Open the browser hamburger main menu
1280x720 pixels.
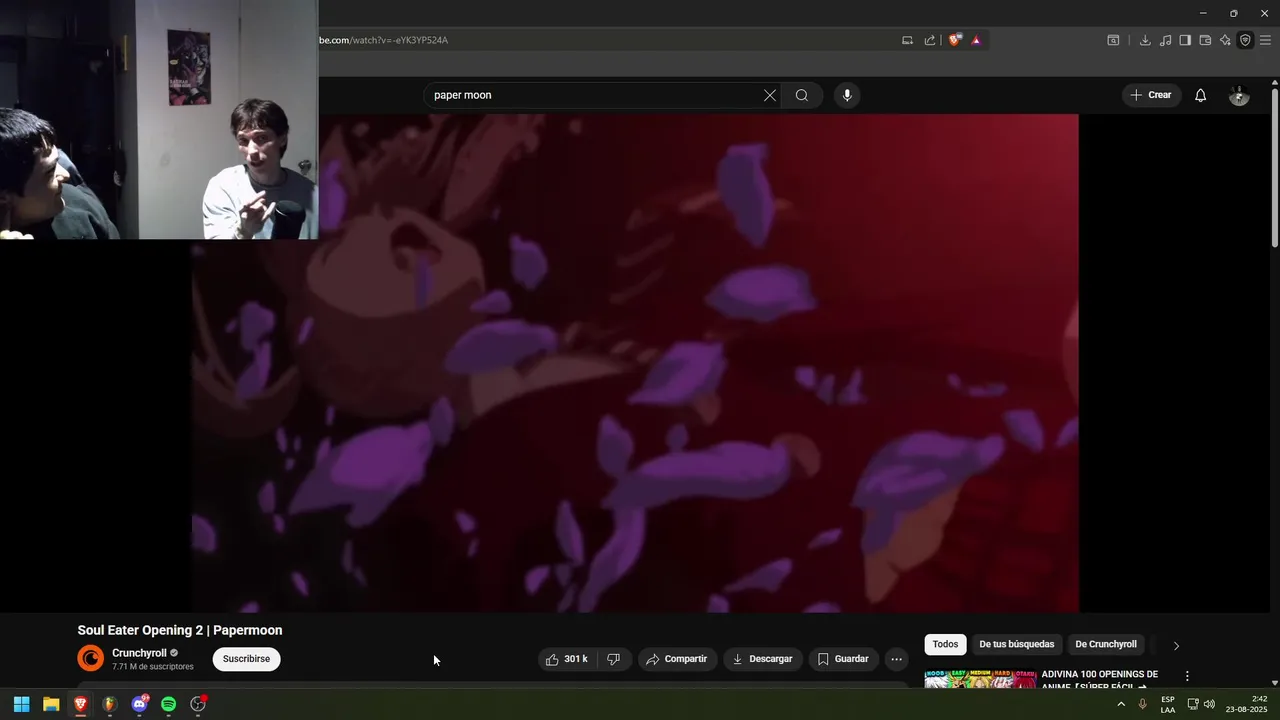click(1265, 40)
